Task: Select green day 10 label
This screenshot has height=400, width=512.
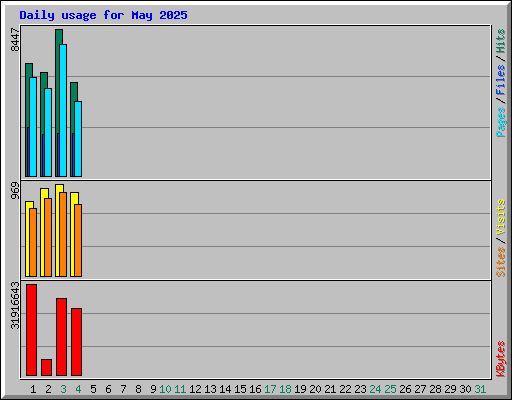Action: [165, 389]
